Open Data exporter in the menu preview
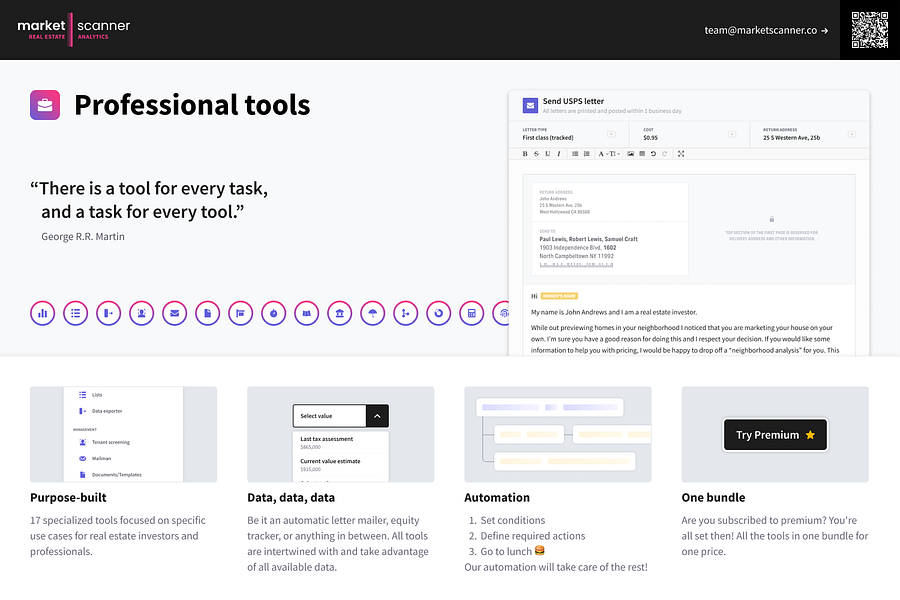This screenshot has width=900, height=600. pyautogui.click(x=100, y=411)
